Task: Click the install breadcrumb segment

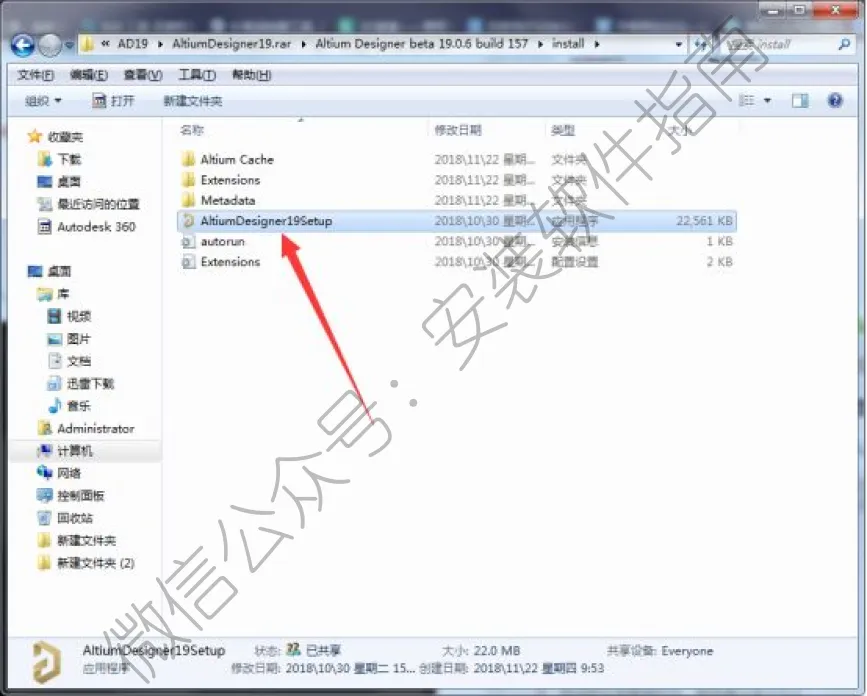Action: pyautogui.click(x=568, y=44)
